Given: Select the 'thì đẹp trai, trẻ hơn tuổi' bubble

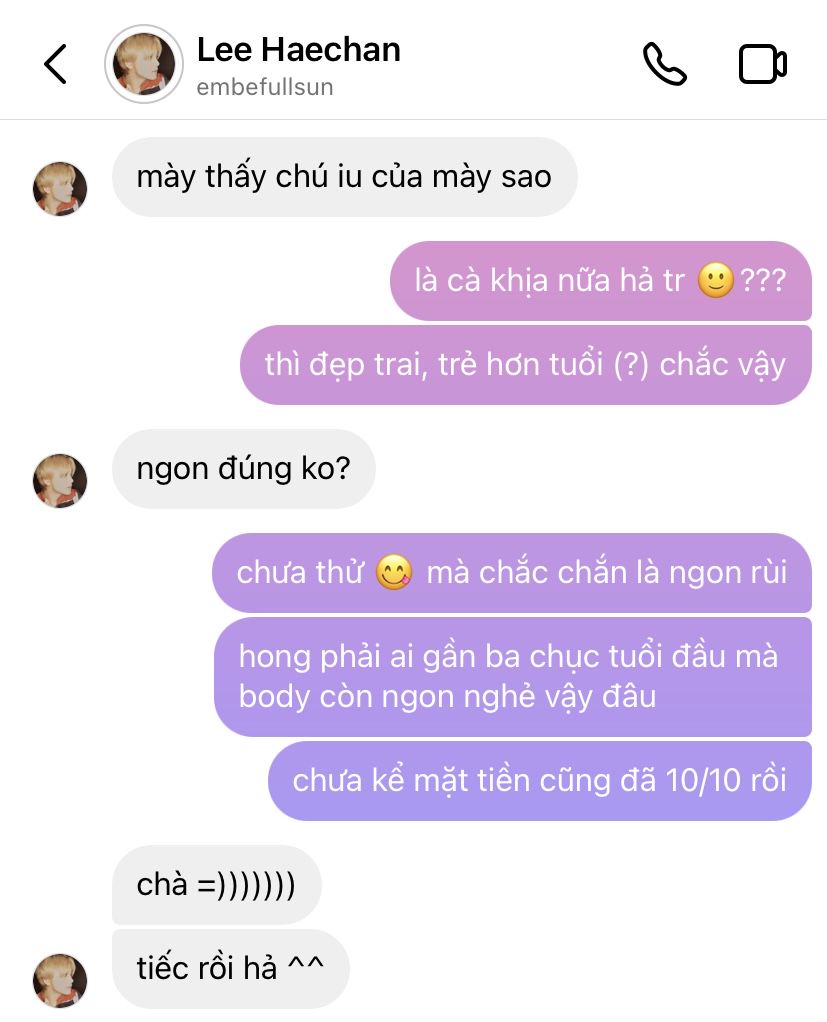Looking at the screenshot, I should pos(526,365).
